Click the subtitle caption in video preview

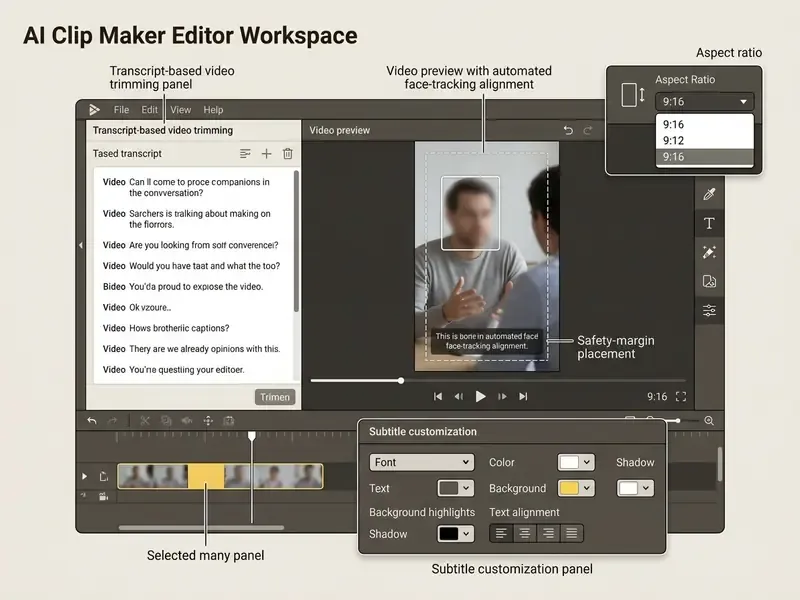[x=487, y=341]
